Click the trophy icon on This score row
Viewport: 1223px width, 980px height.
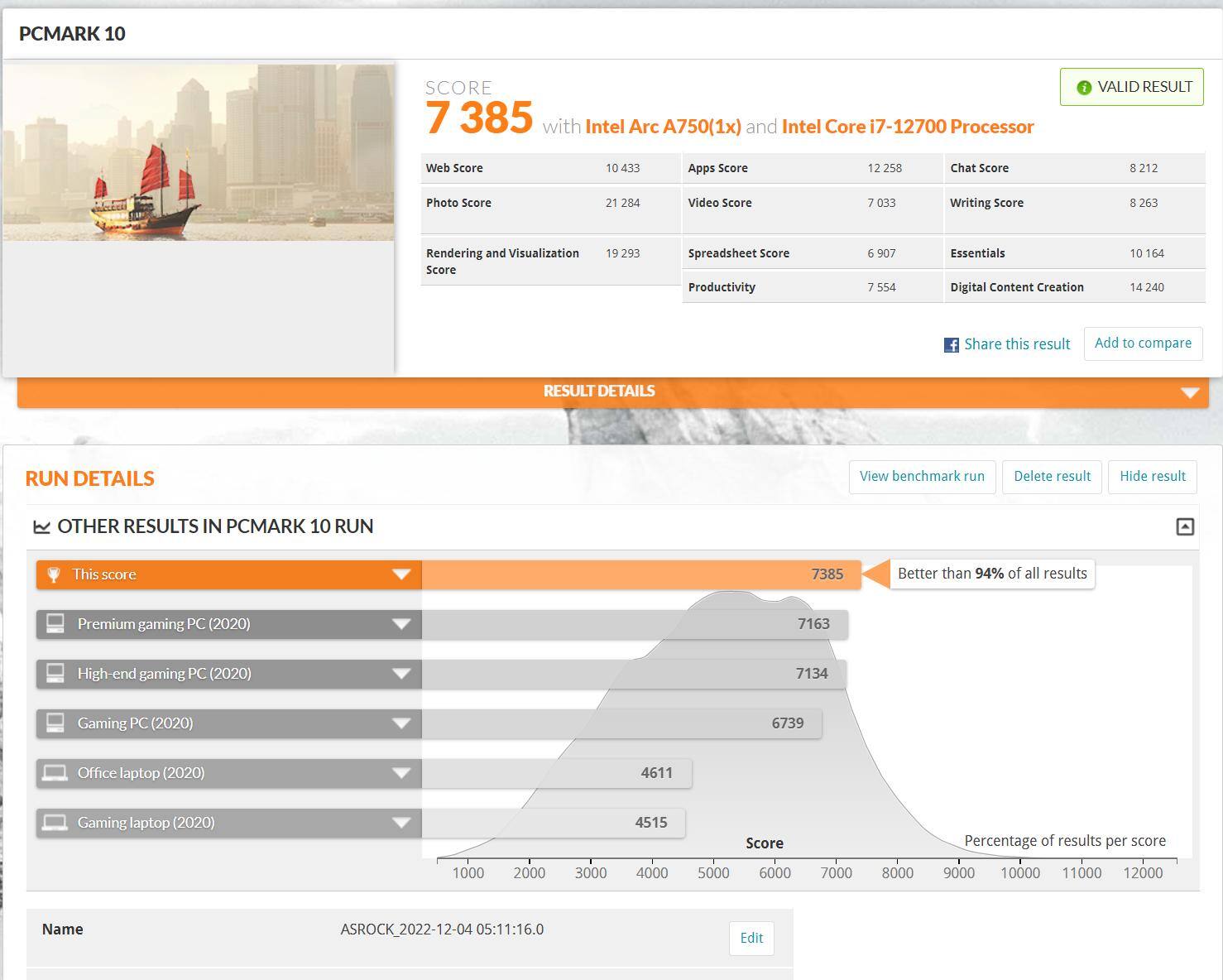point(54,574)
